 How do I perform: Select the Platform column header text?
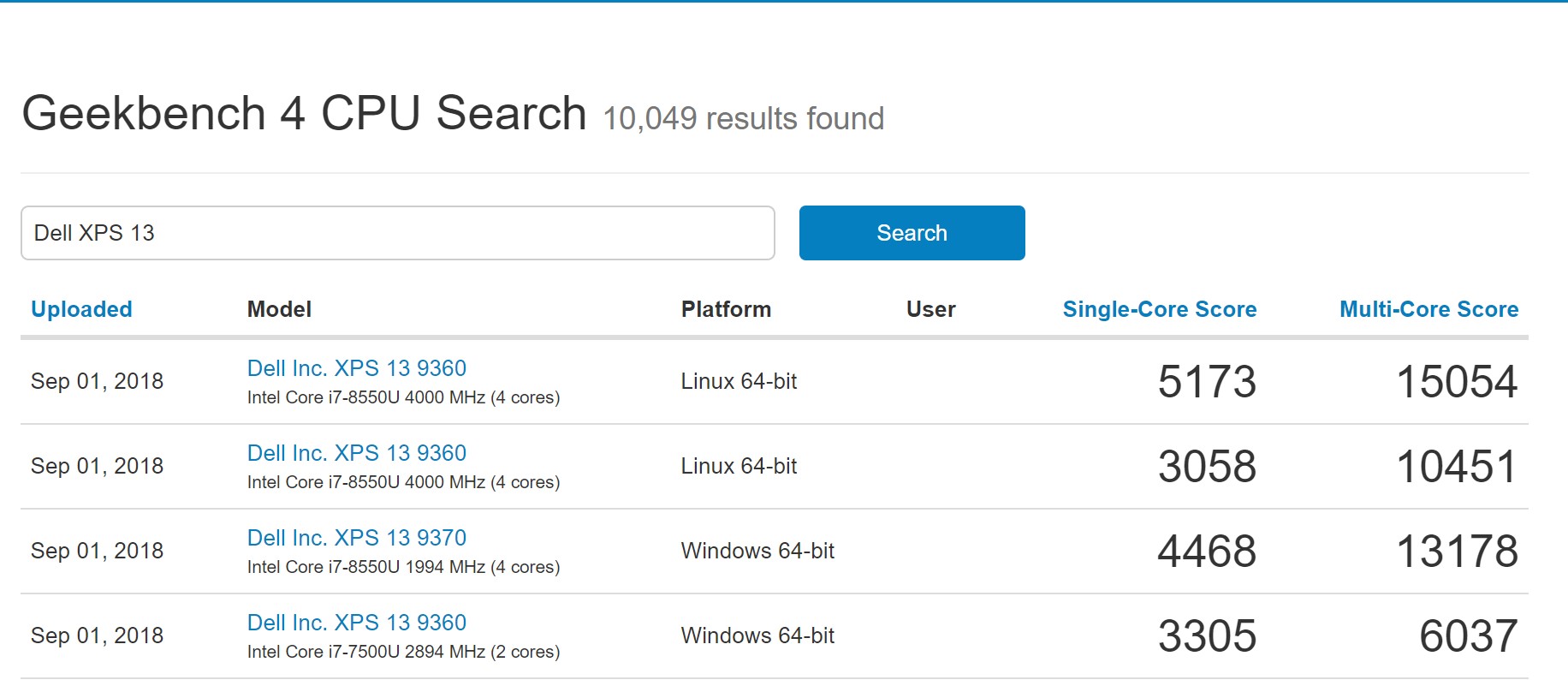pyautogui.click(x=726, y=309)
